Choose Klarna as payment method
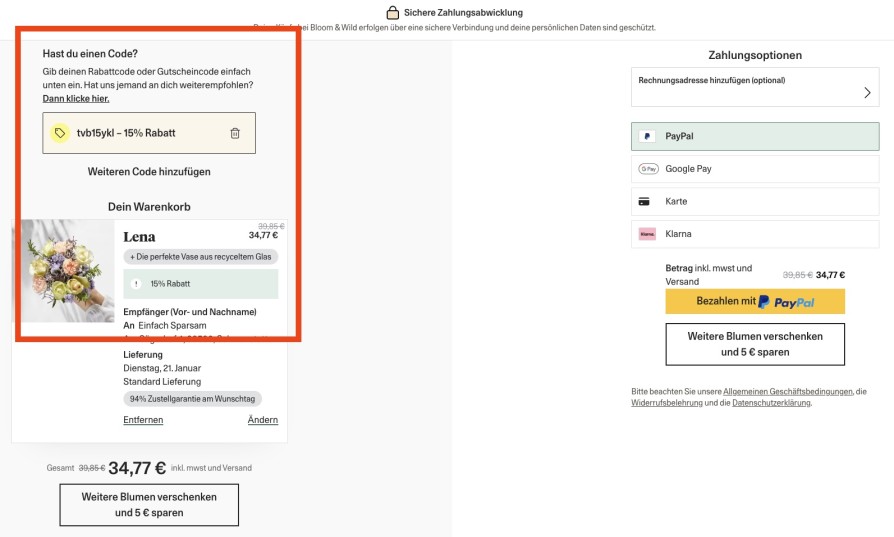Screen dimensions: 894x537 [x=755, y=234]
